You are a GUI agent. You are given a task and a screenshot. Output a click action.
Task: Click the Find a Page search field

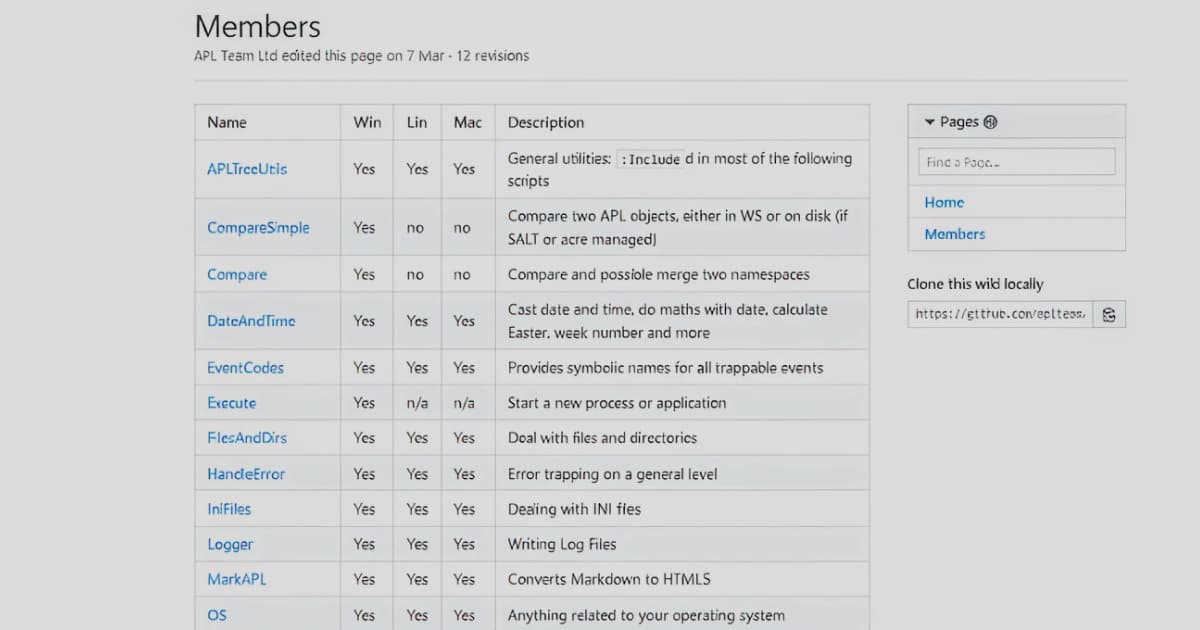click(x=1016, y=162)
